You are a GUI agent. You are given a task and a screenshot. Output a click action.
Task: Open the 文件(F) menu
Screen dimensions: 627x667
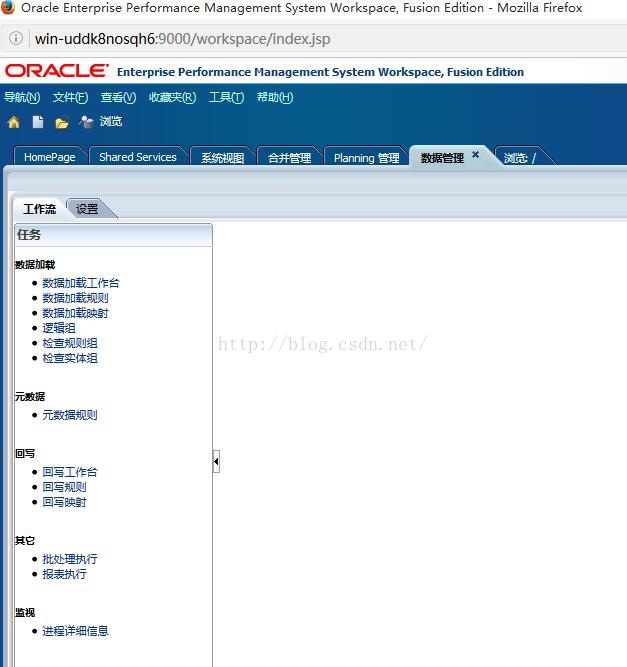70,97
